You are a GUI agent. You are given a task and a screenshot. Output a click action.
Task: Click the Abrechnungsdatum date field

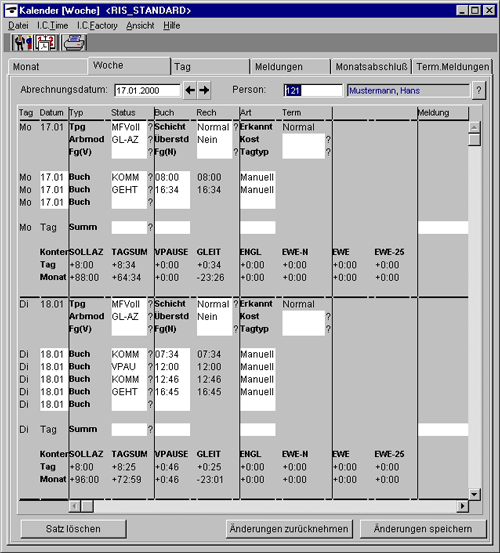[x=147, y=91]
